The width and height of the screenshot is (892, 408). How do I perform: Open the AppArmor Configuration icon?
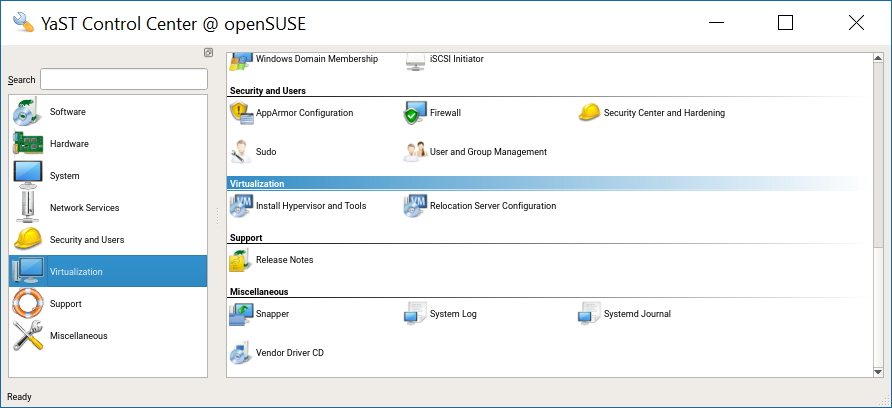coord(242,113)
